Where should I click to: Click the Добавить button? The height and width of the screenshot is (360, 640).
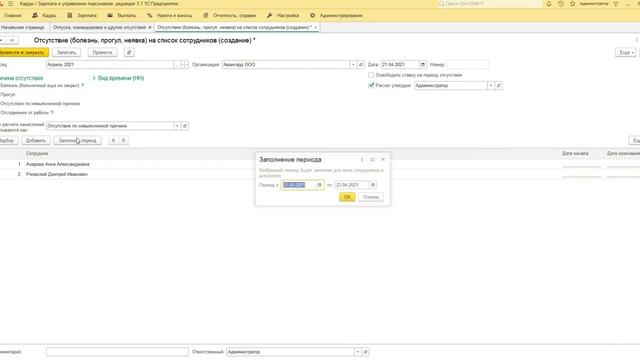(x=36, y=140)
